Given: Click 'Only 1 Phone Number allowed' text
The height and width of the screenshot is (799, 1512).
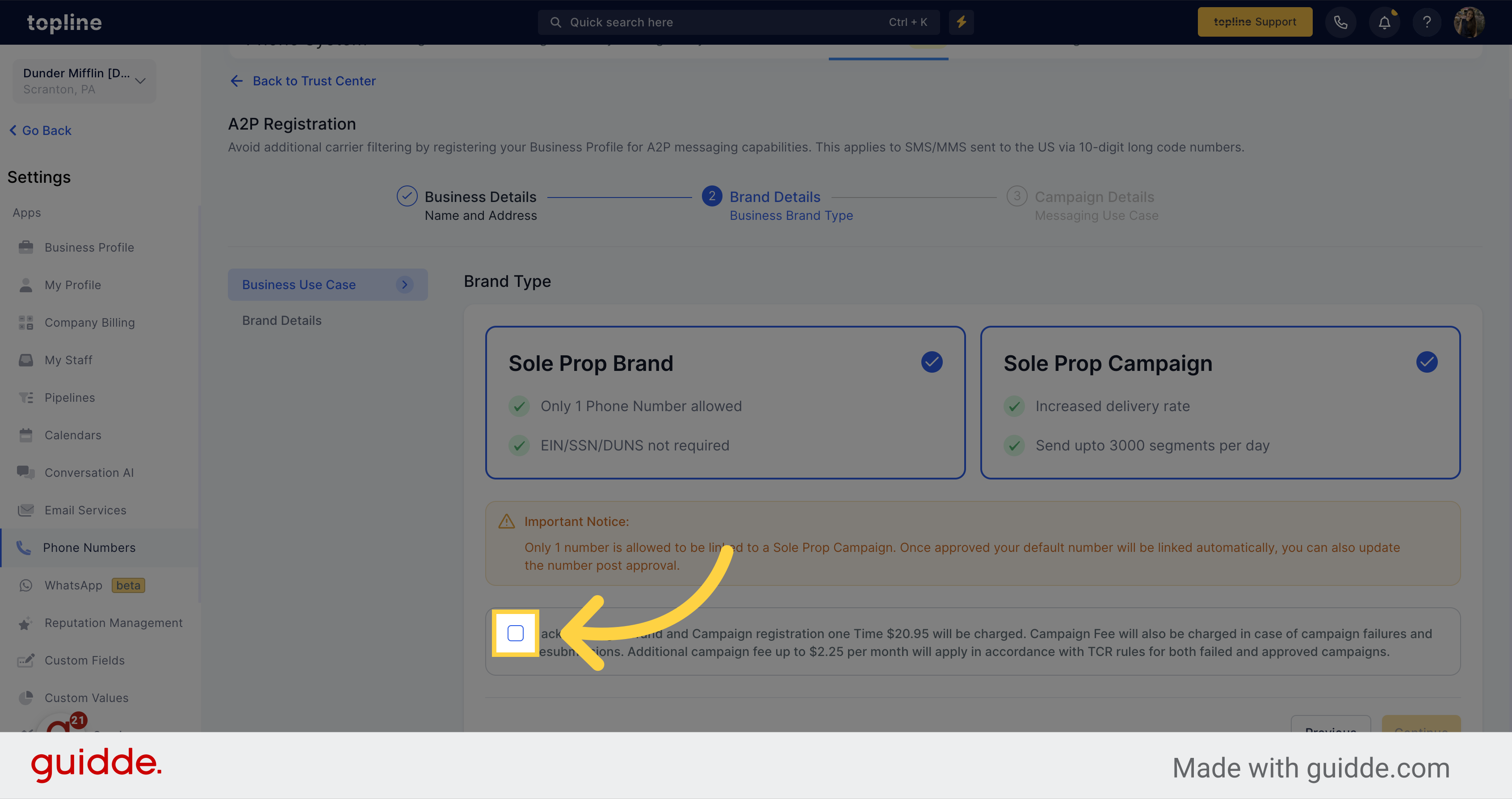Looking at the screenshot, I should point(641,406).
